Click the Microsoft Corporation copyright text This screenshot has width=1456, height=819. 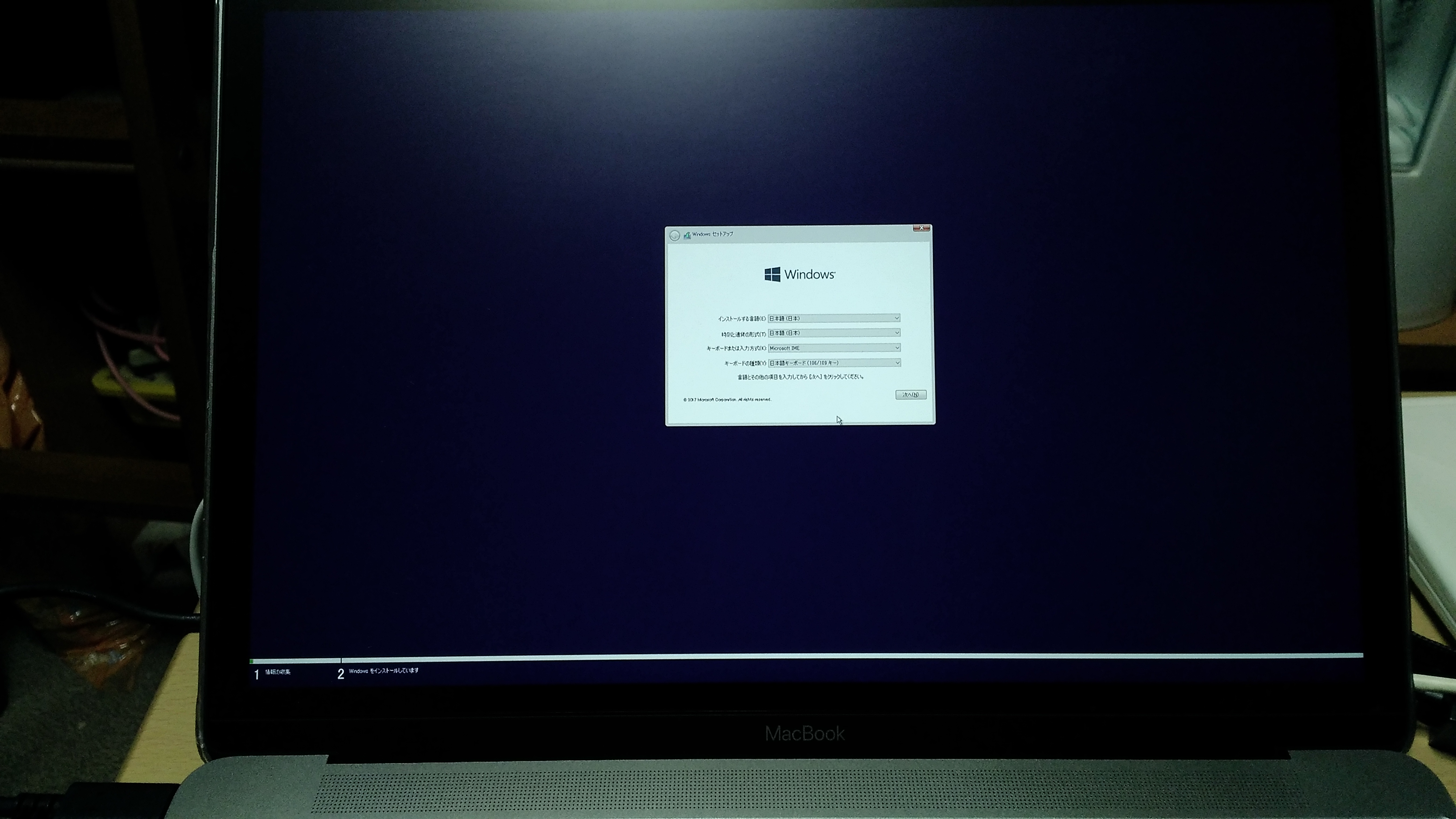727,400
